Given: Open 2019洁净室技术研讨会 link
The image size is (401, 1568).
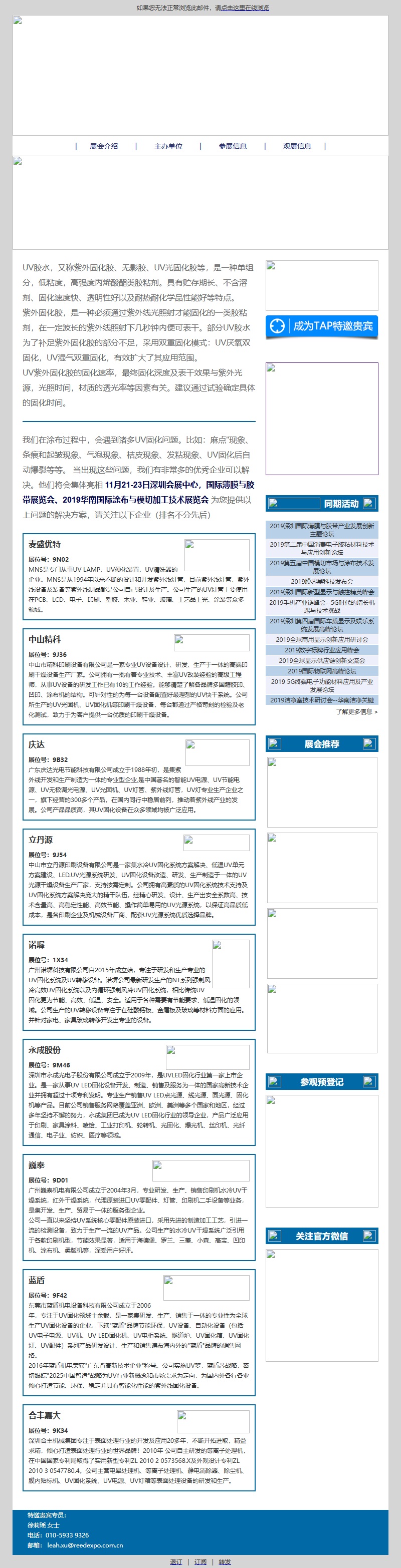Looking at the screenshot, I should click(x=322, y=700).
